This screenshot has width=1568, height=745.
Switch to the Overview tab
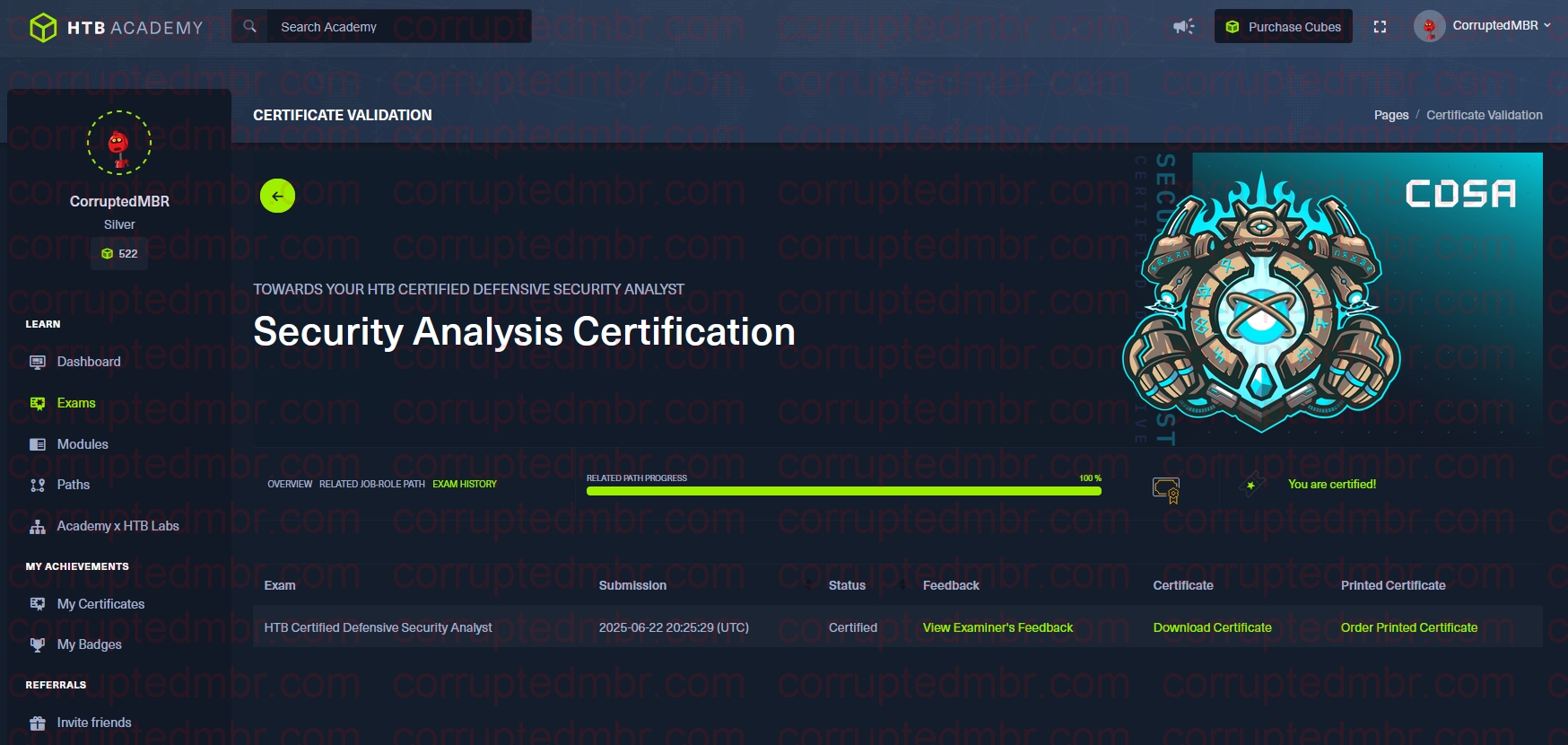click(x=290, y=484)
